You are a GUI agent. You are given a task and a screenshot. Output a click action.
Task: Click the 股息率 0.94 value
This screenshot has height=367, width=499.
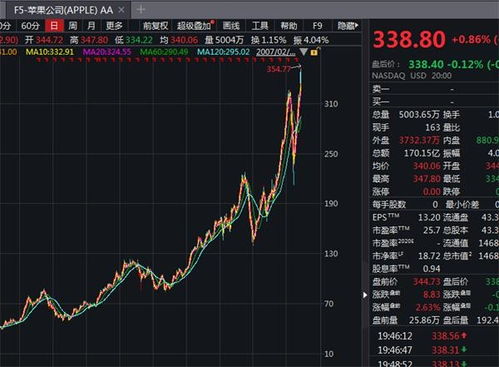click(x=431, y=269)
